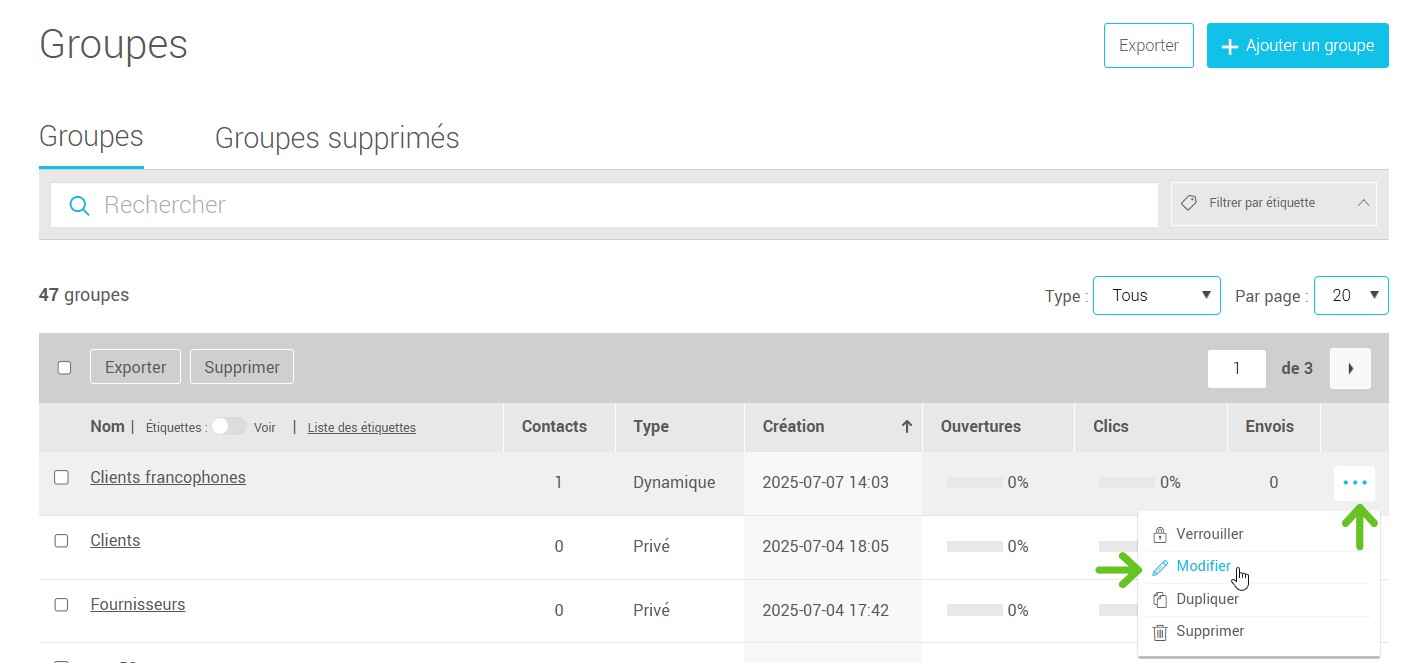Choose Dupliquer from the context menu

1207,600
